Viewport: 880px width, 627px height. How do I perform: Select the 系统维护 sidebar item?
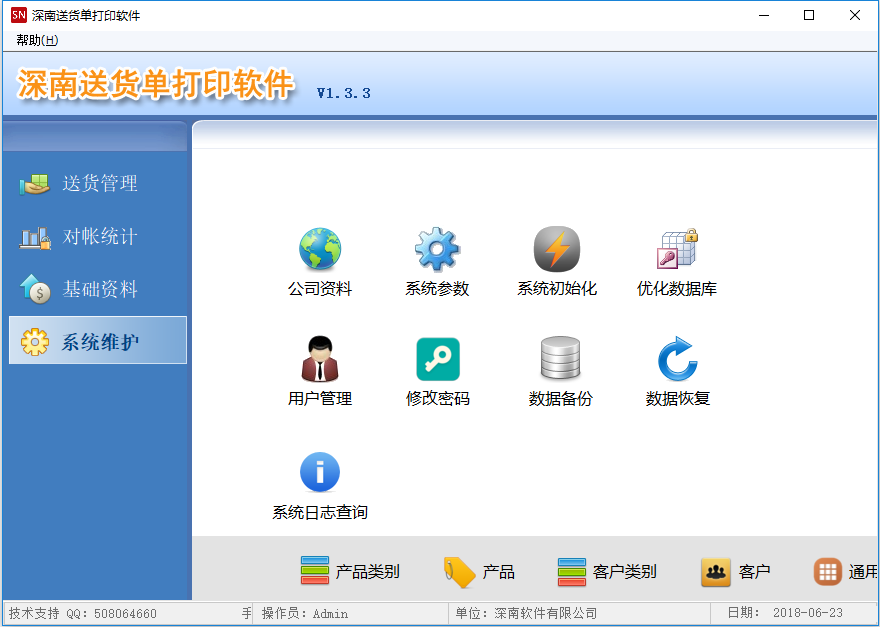point(98,342)
